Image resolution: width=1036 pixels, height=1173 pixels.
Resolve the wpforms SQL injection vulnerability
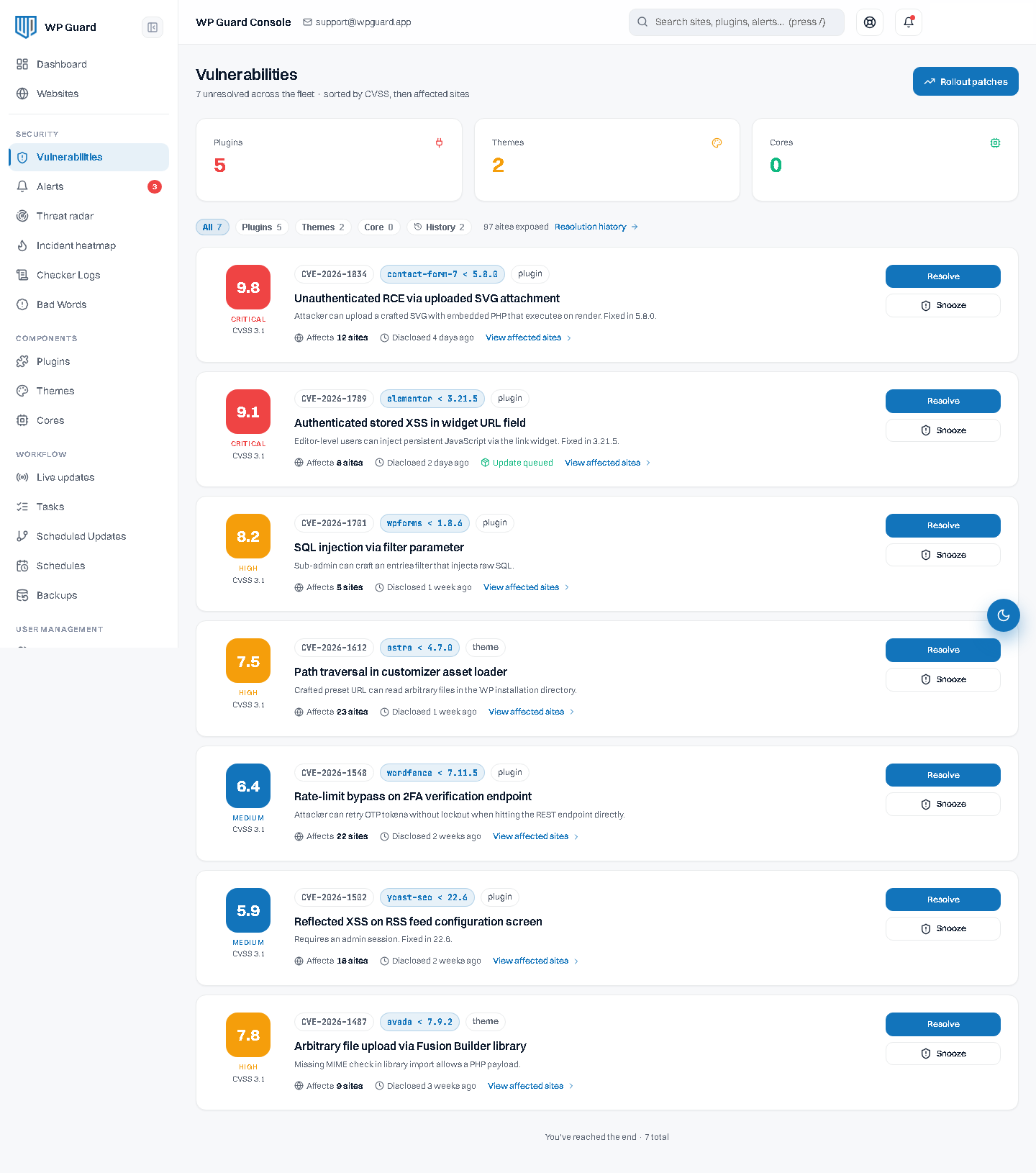942,525
